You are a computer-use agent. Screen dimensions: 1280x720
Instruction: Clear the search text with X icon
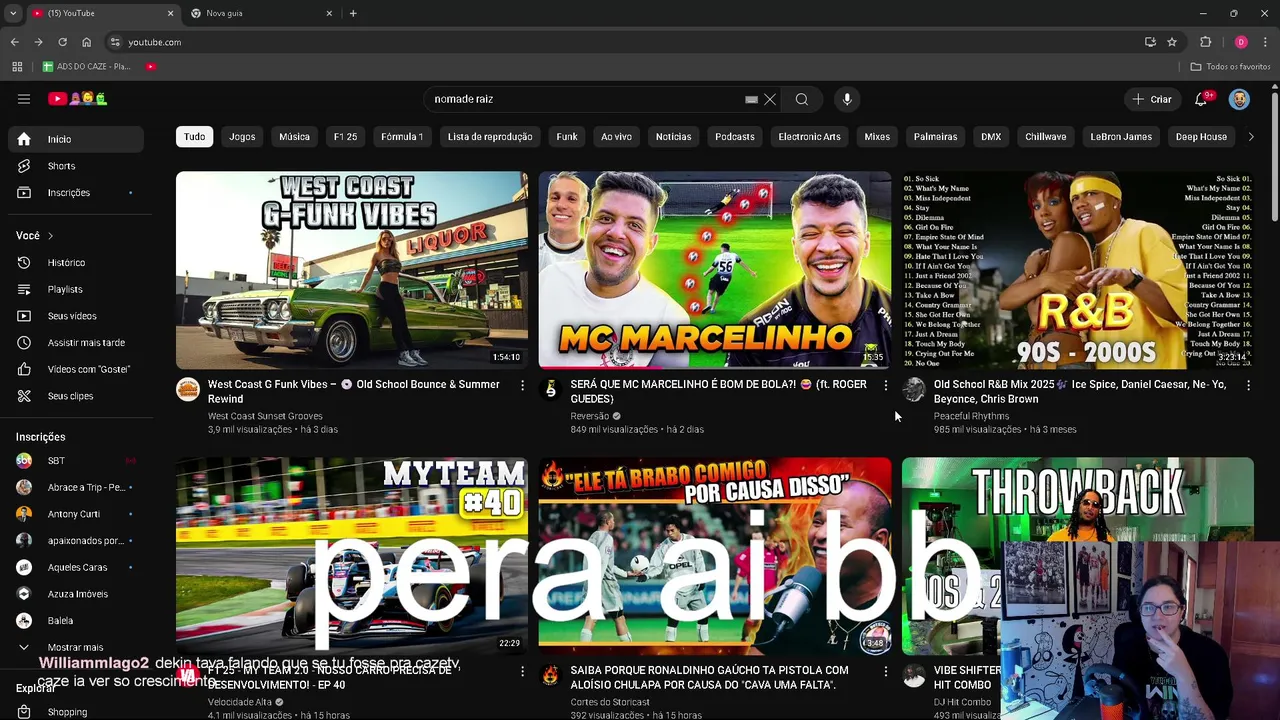770,99
